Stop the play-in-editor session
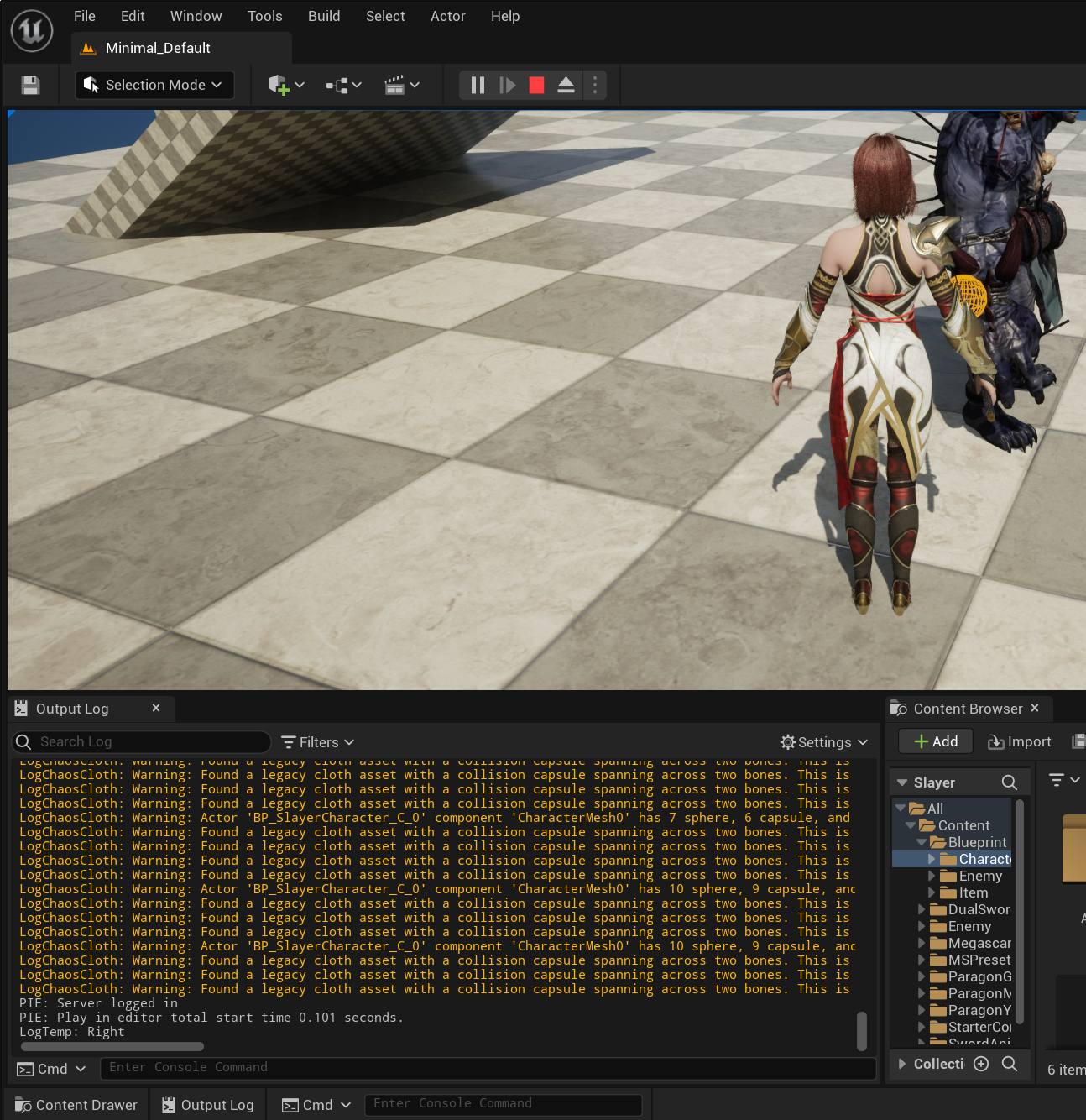This screenshot has width=1086, height=1120. pyautogui.click(x=536, y=85)
